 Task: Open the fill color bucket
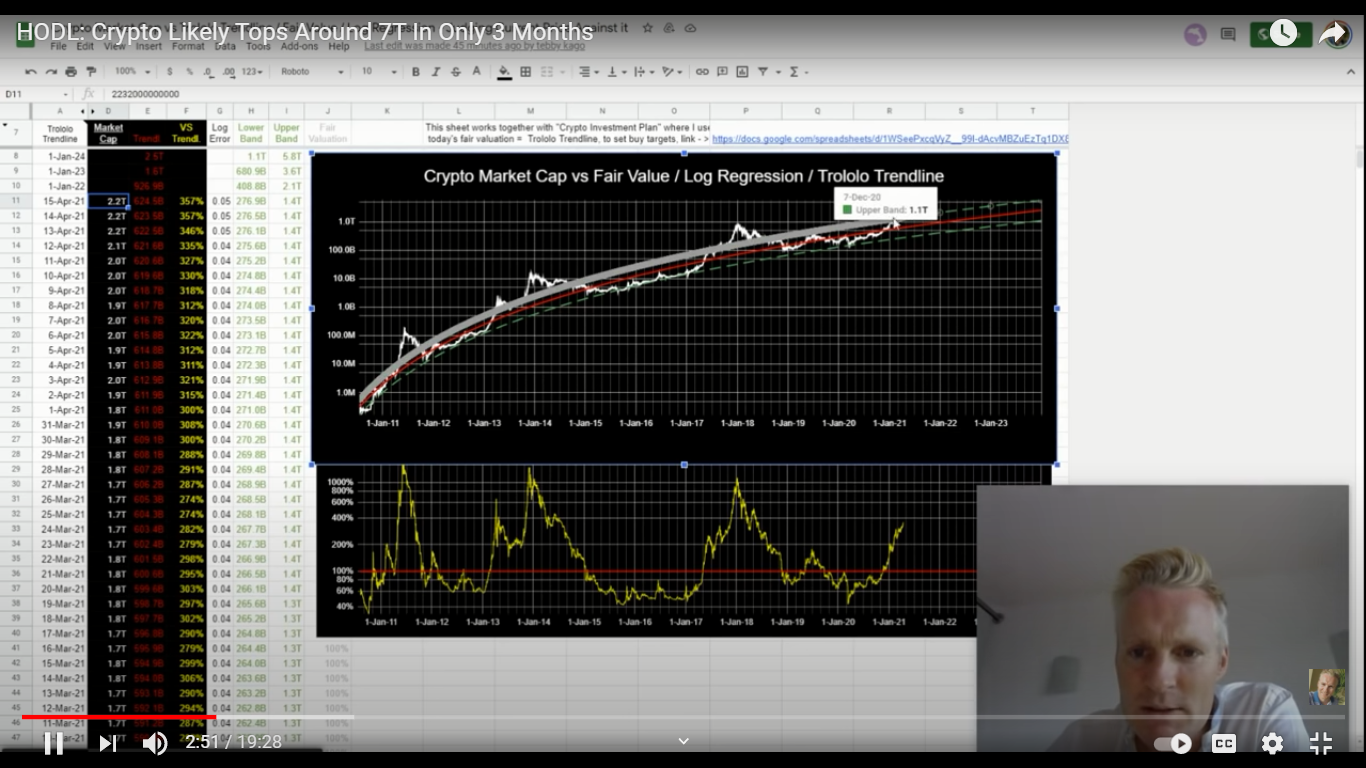pos(505,72)
